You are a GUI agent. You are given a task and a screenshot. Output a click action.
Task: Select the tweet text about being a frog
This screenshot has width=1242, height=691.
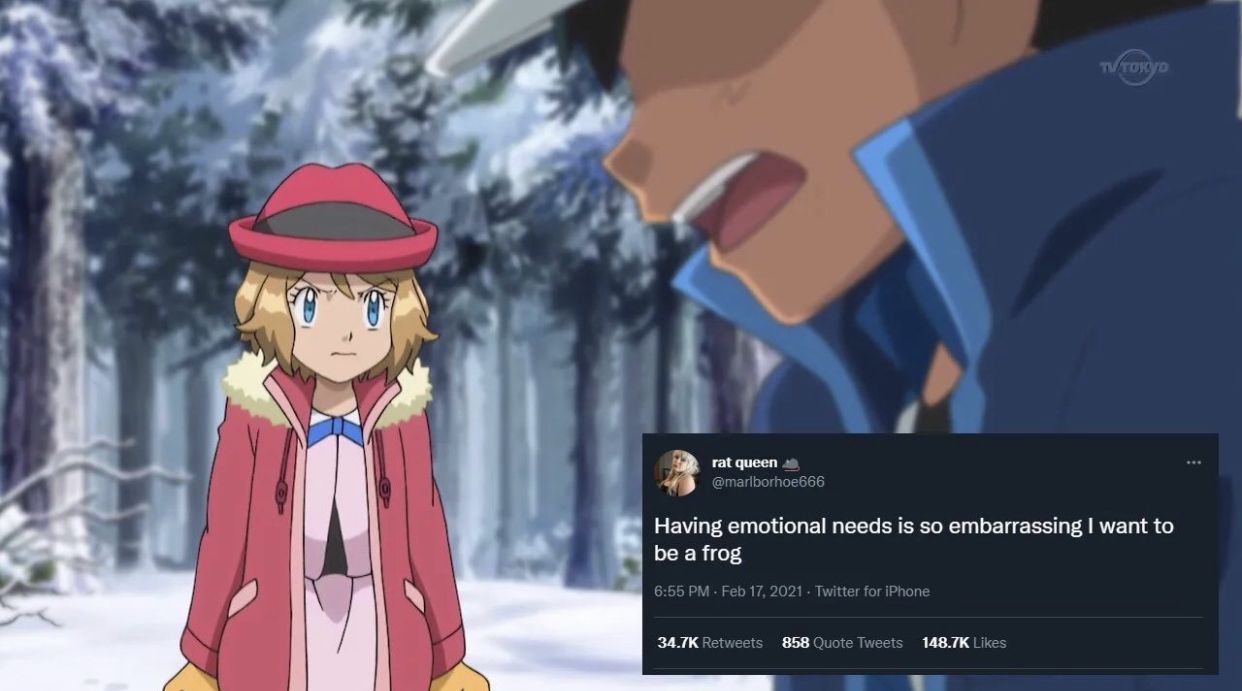coord(914,538)
